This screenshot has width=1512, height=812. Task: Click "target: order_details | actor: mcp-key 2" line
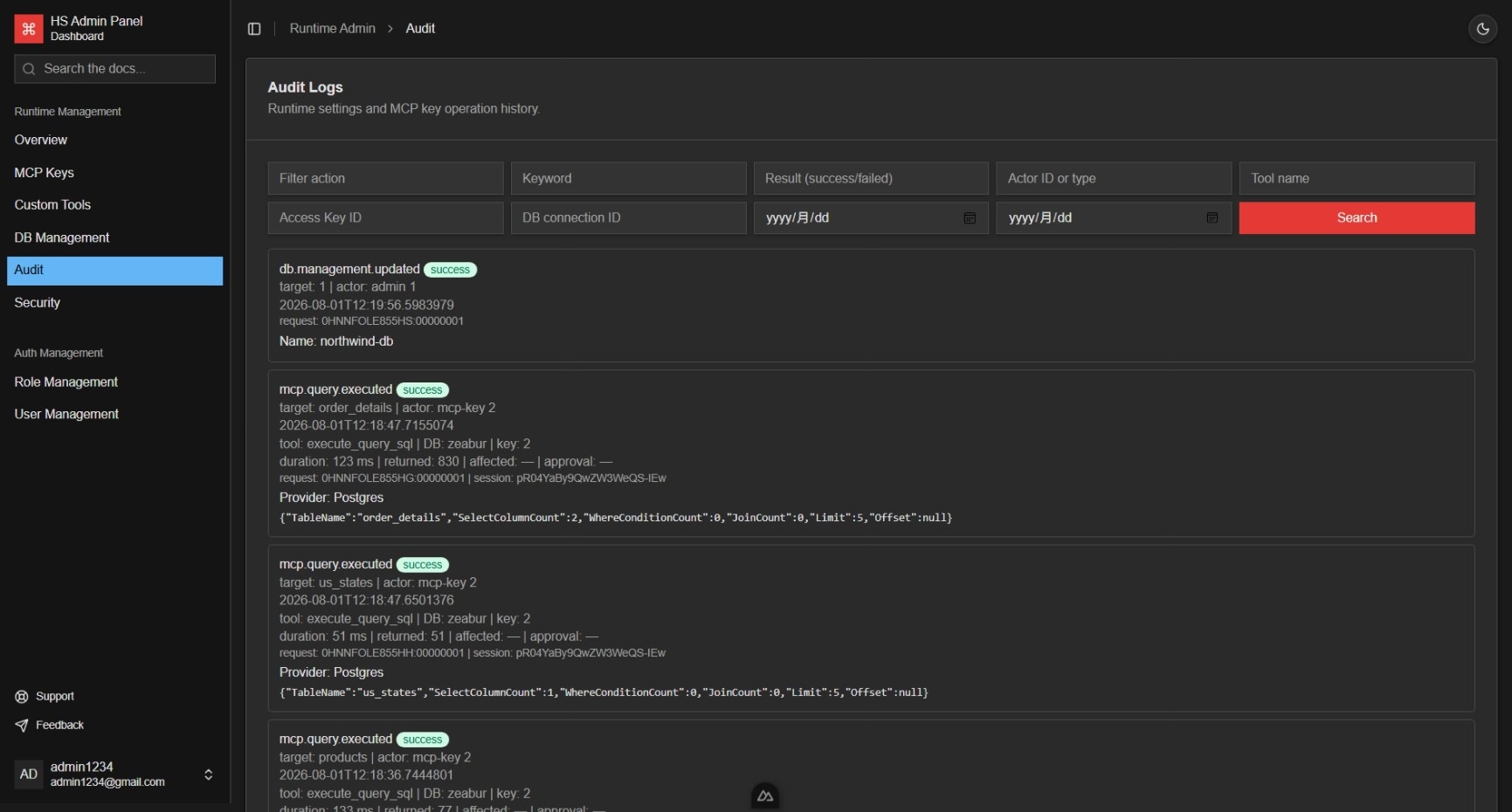coord(387,408)
